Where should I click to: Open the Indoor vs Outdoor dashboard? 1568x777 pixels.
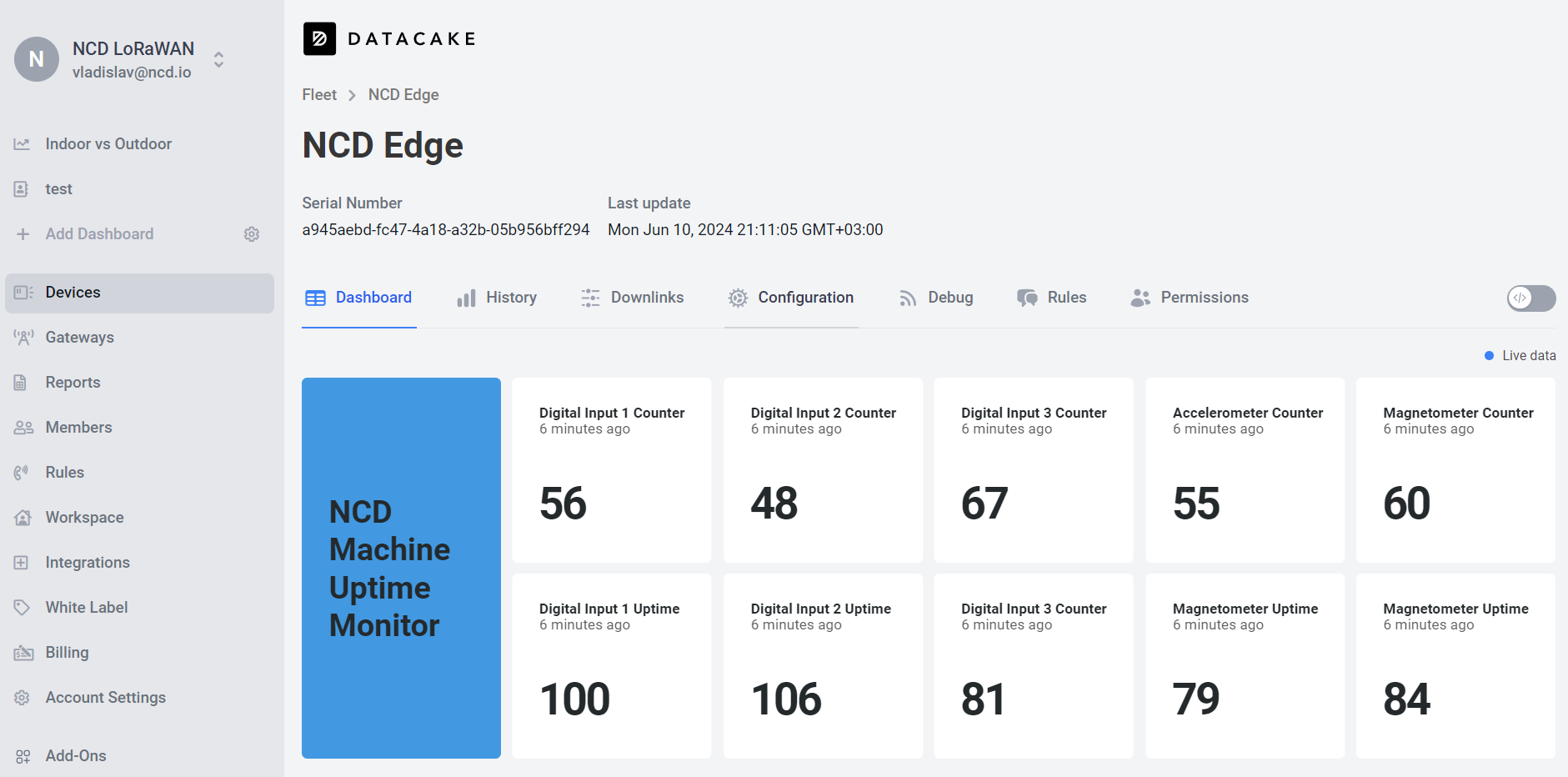(x=109, y=143)
